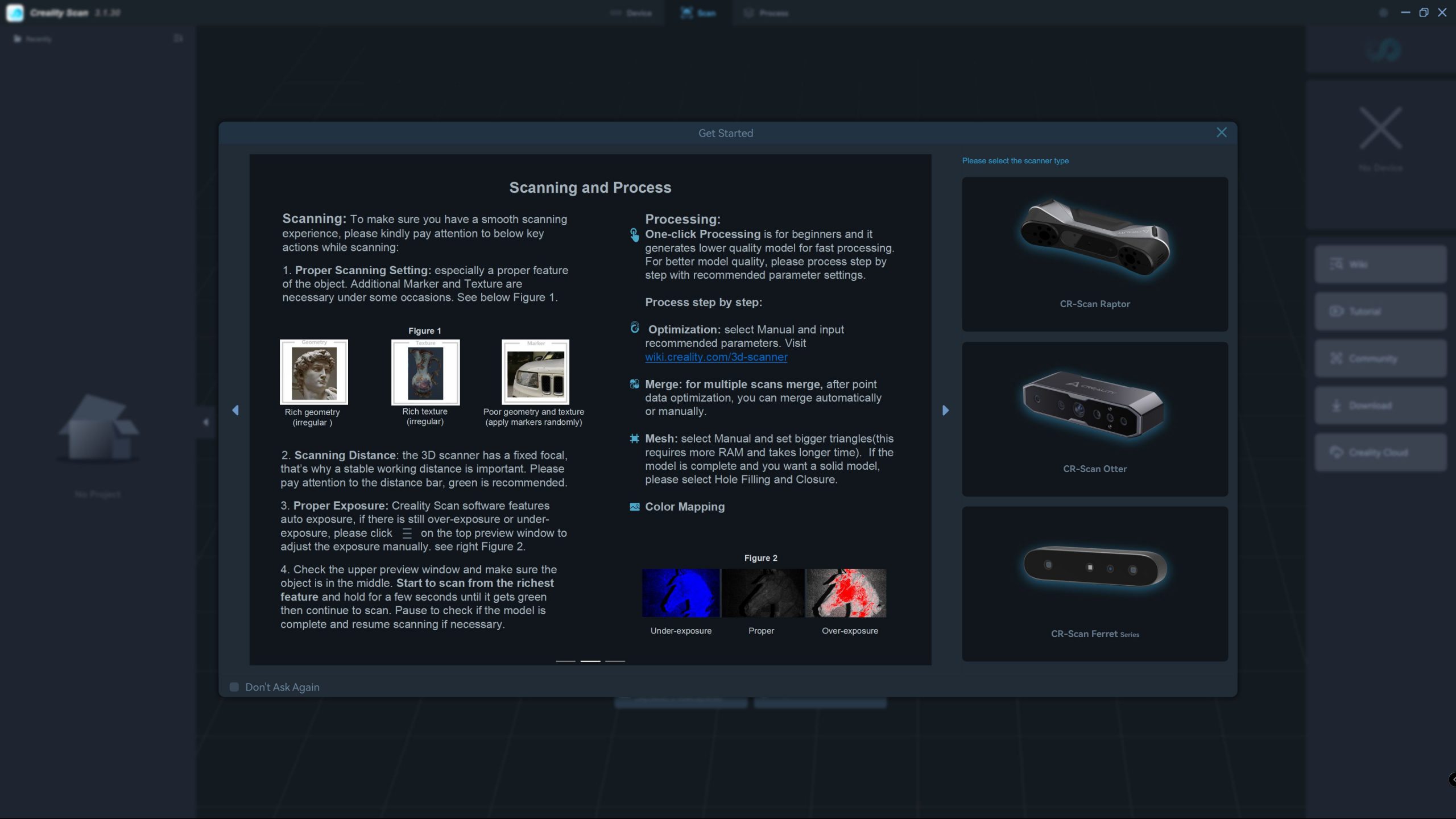Click the Merge step icon
This screenshot has width=1456, height=819.
pyautogui.click(x=634, y=384)
